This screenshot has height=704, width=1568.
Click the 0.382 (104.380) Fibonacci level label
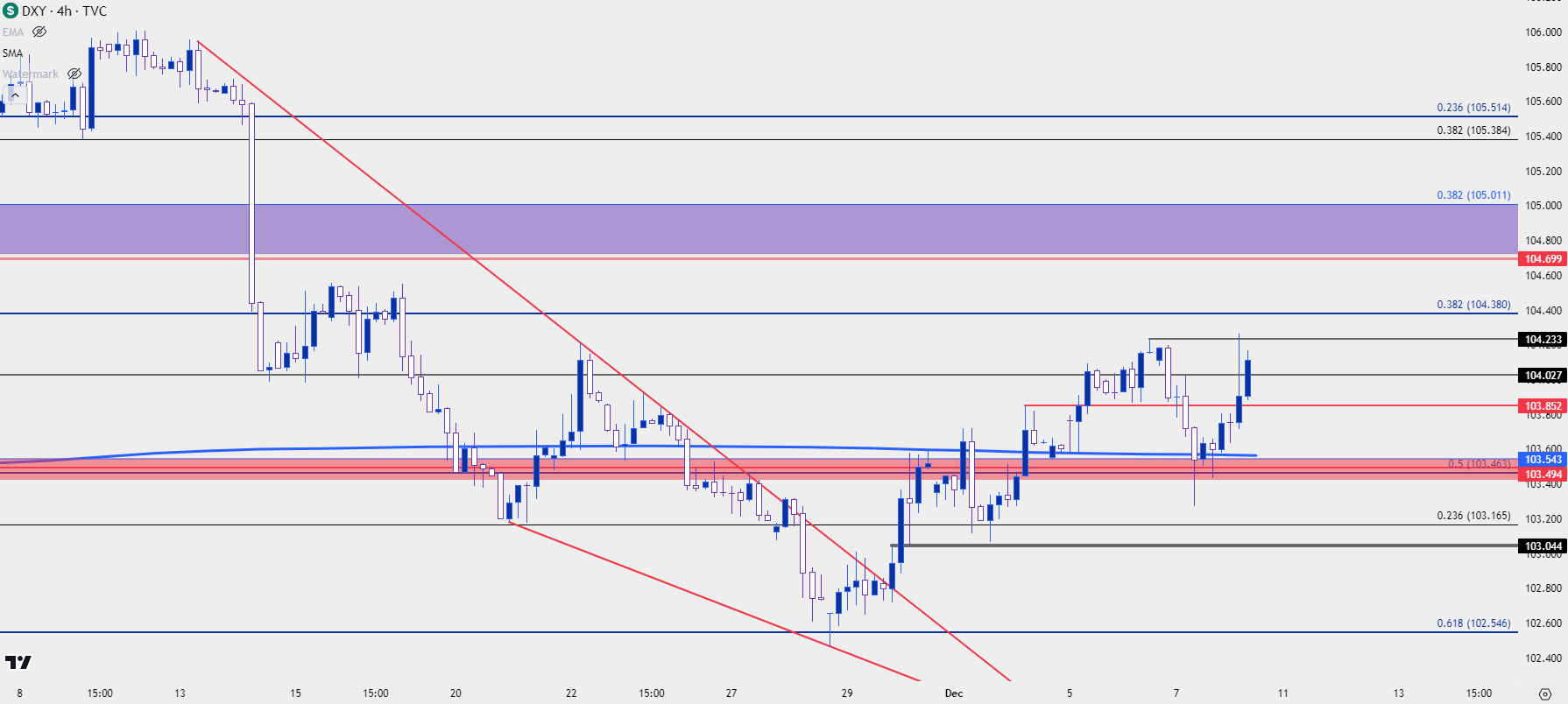1473,305
